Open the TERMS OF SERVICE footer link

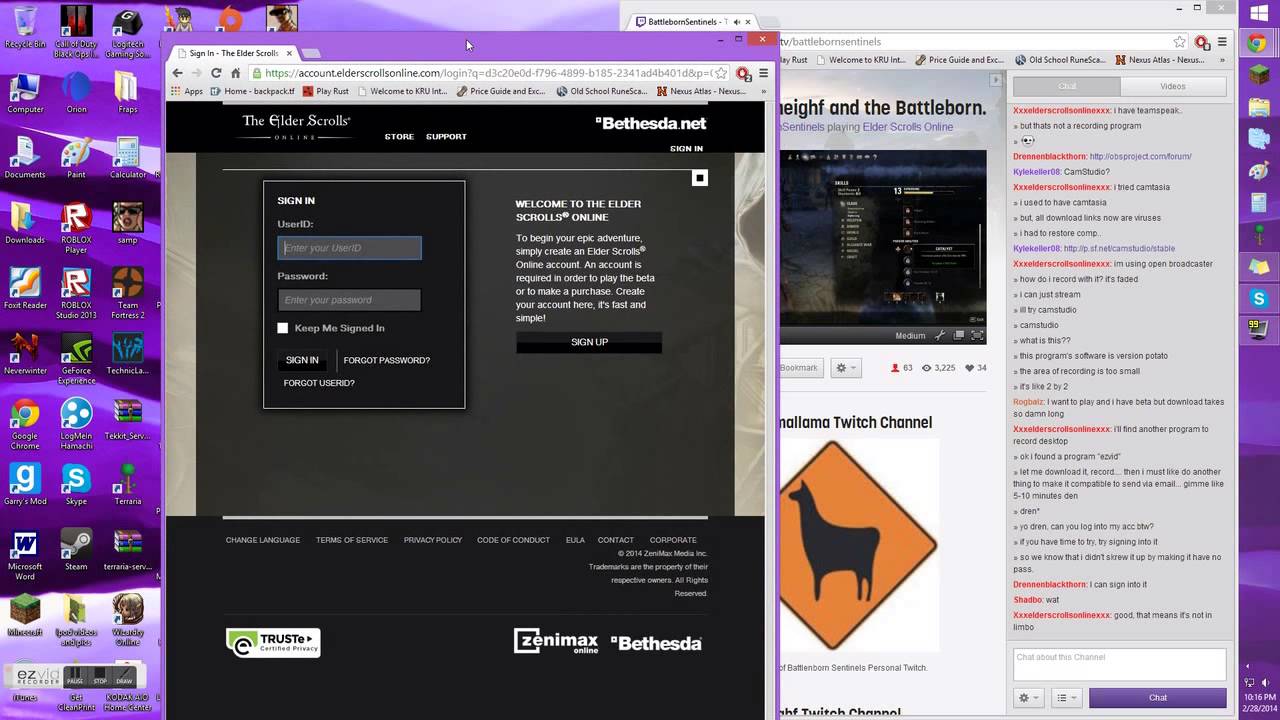(352, 540)
